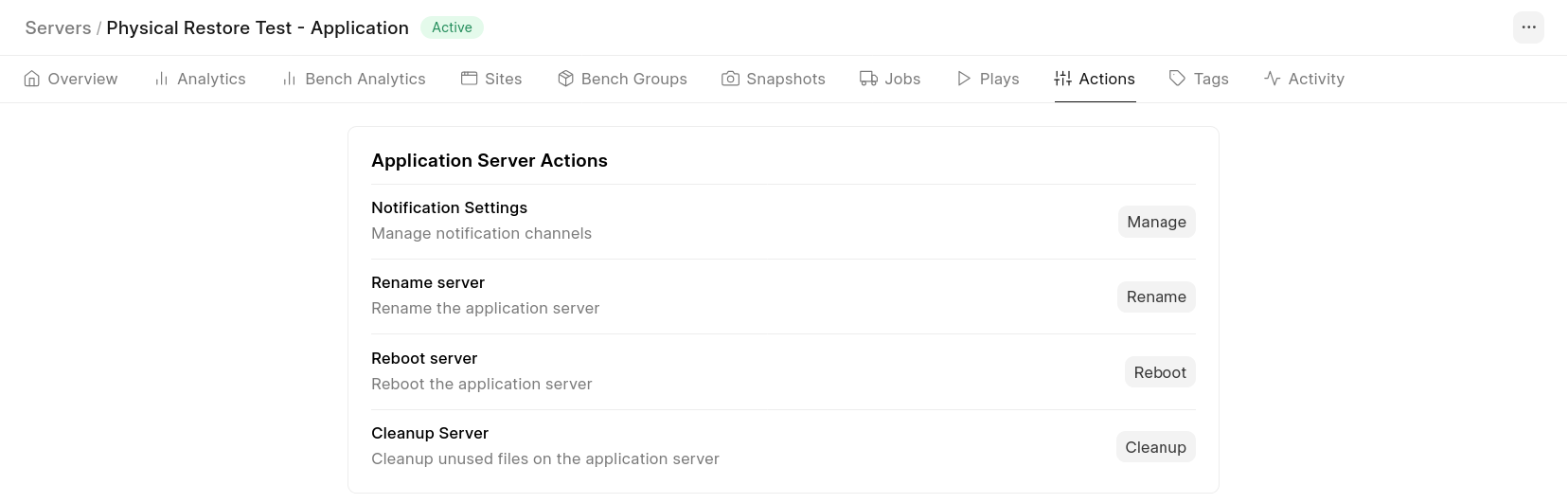Open the three-dots more options menu
1568x503 pixels.
tap(1528, 27)
